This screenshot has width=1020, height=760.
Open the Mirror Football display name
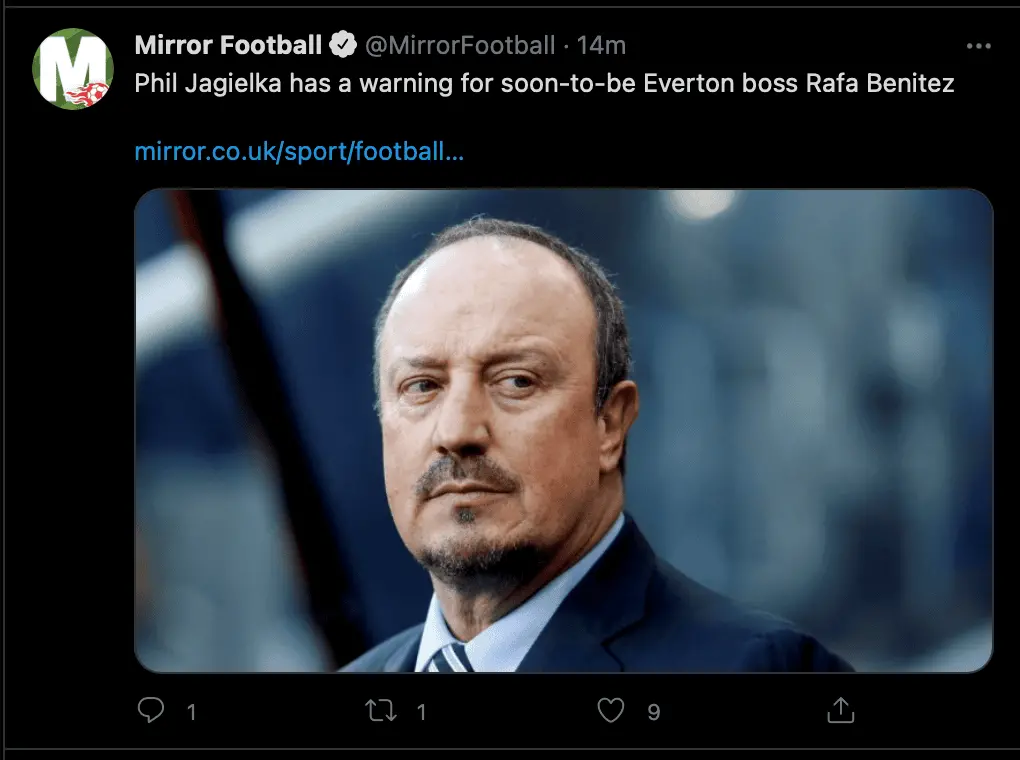click(x=229, y=45)
